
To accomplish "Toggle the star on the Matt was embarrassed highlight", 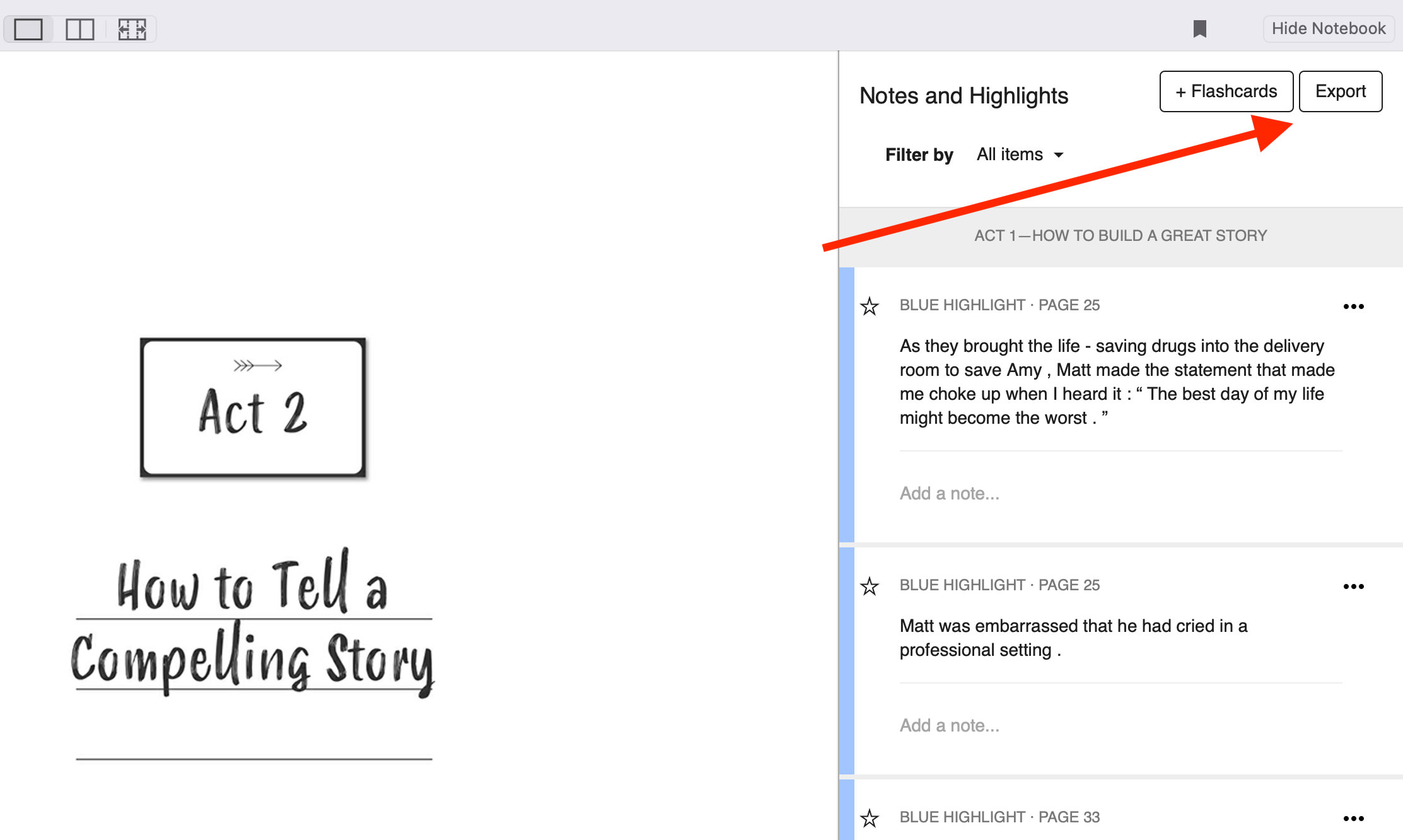I will pos(871,587).
